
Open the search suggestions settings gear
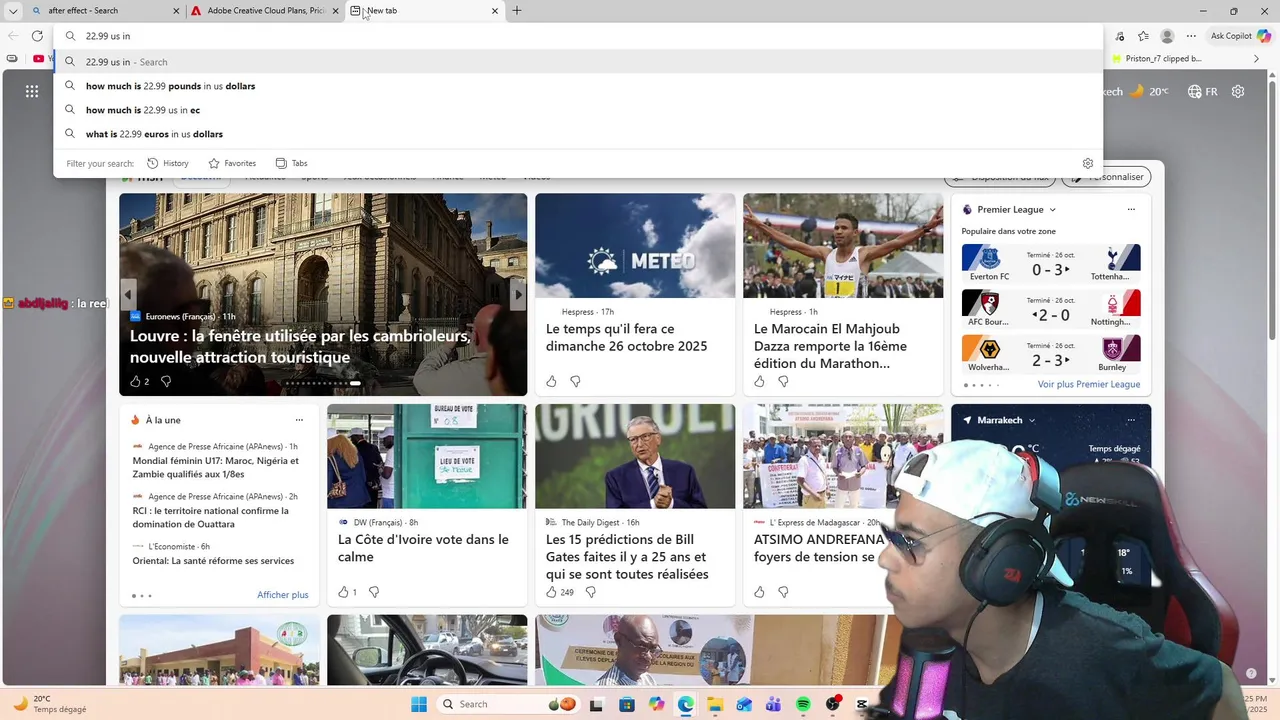[x=1088, y=163]
